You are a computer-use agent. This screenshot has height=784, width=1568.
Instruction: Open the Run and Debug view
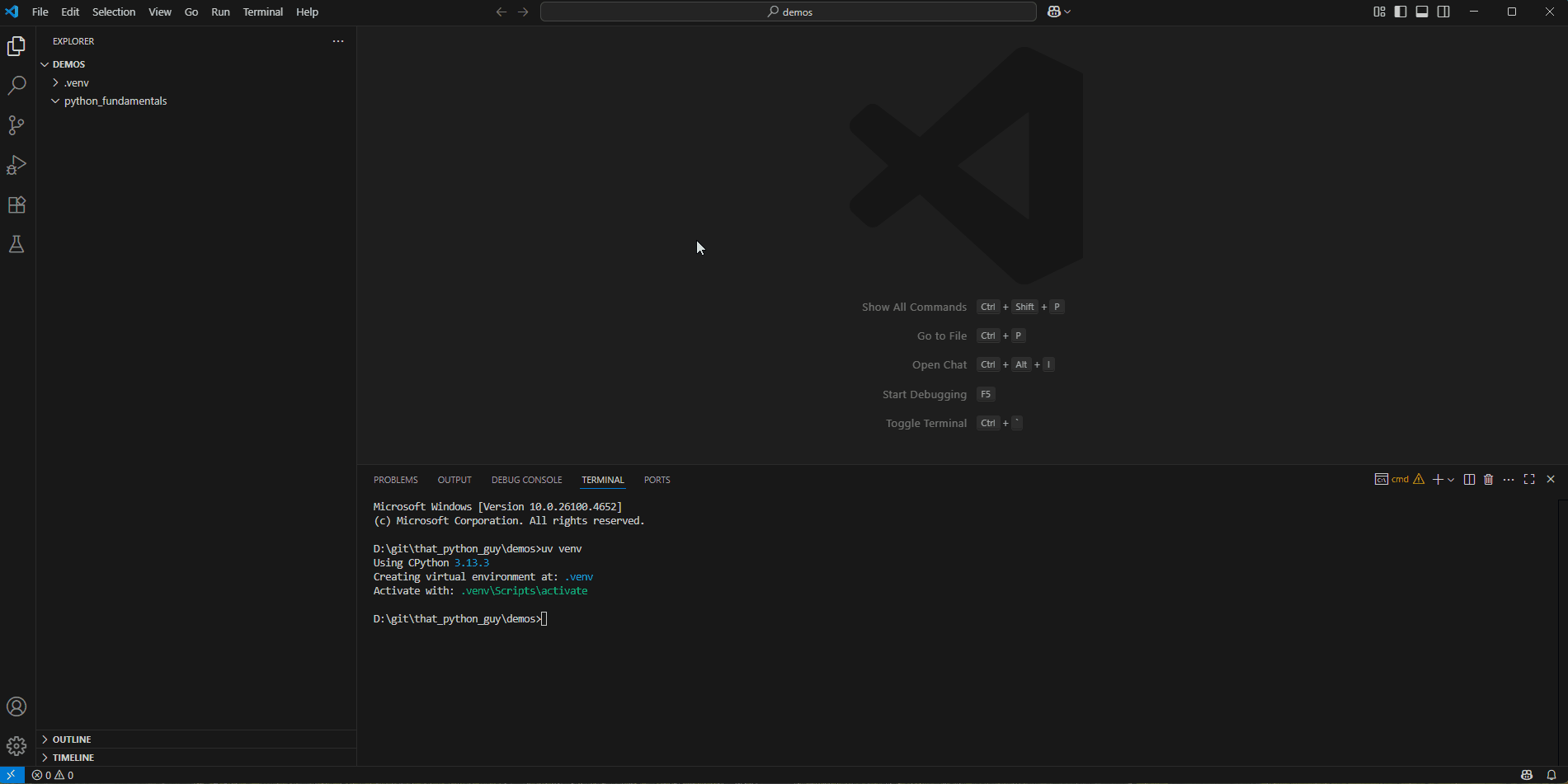[x=16, y=165]
